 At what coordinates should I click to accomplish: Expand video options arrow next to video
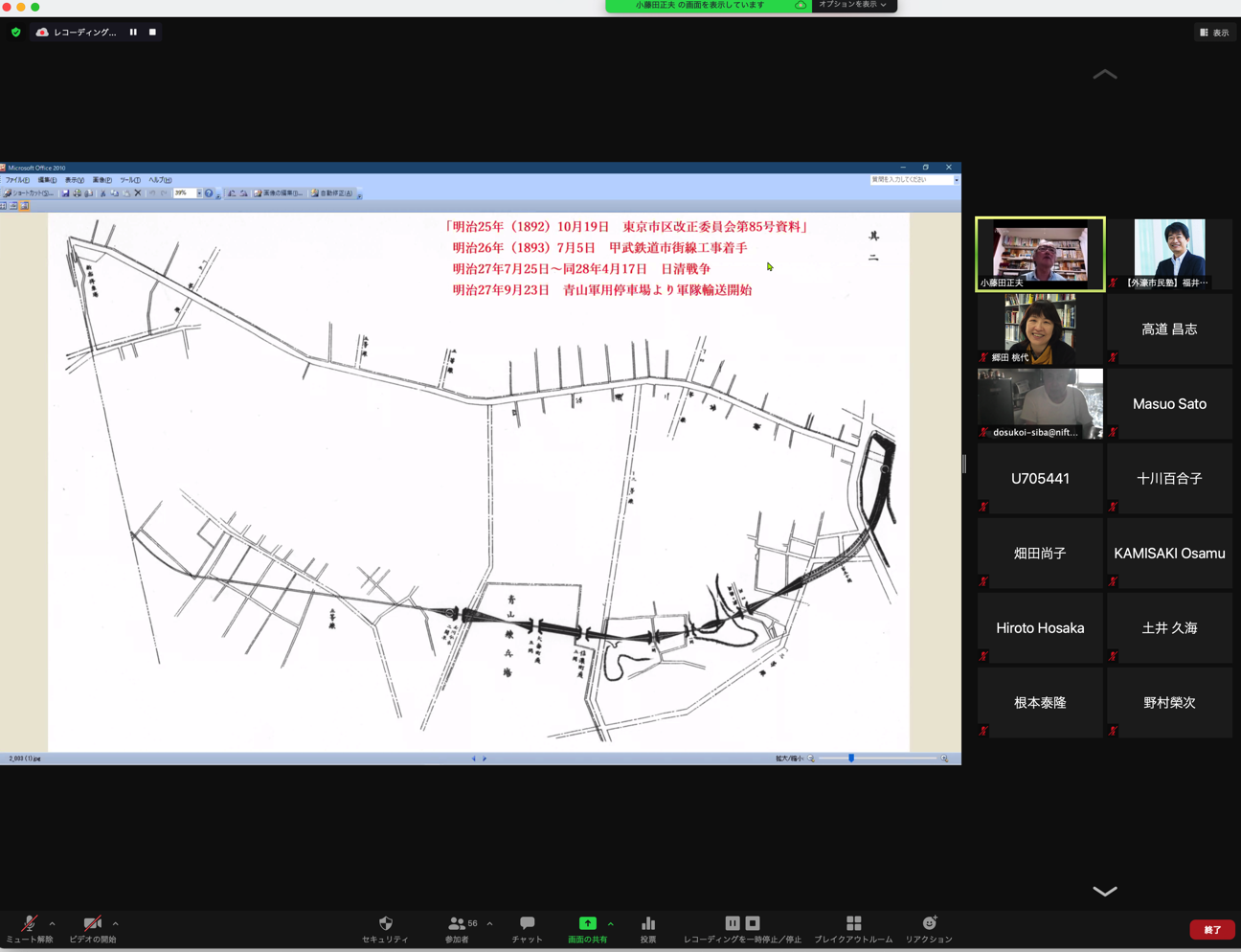coord(115,924)
